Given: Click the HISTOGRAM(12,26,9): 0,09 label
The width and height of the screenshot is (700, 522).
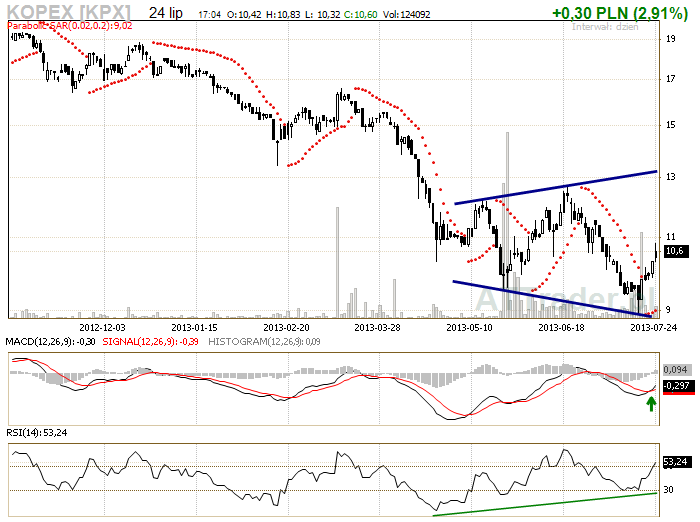Looking at the screenshot, I should 264,342.
